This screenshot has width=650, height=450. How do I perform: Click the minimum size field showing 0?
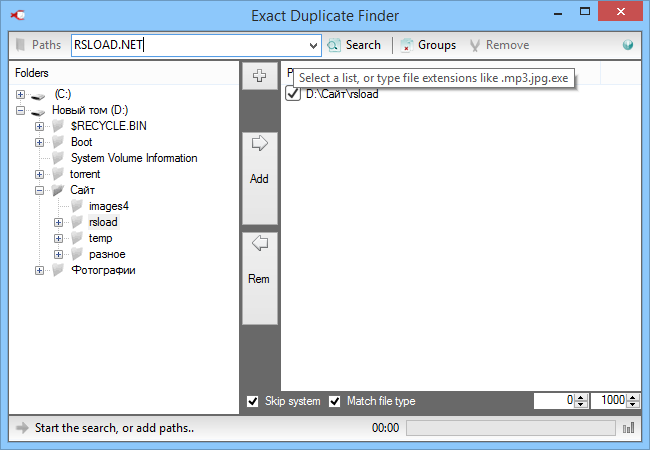coord(555,401)
